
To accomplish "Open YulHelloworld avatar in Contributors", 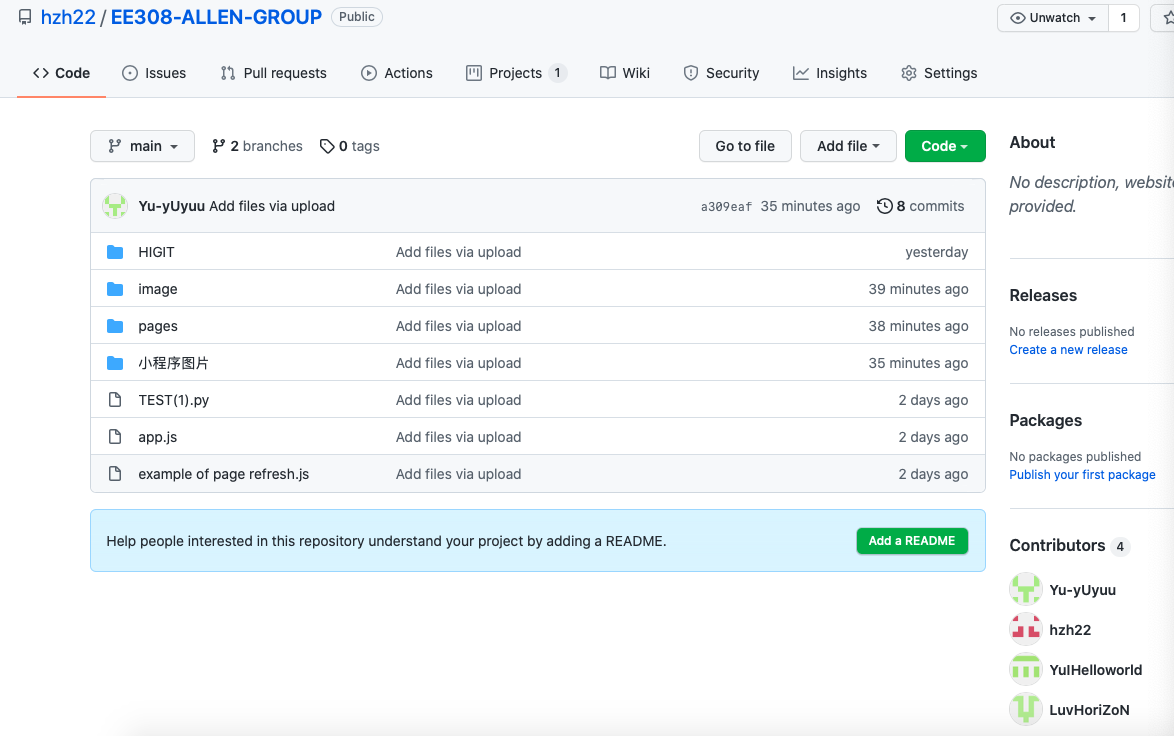I will 1026,669.
